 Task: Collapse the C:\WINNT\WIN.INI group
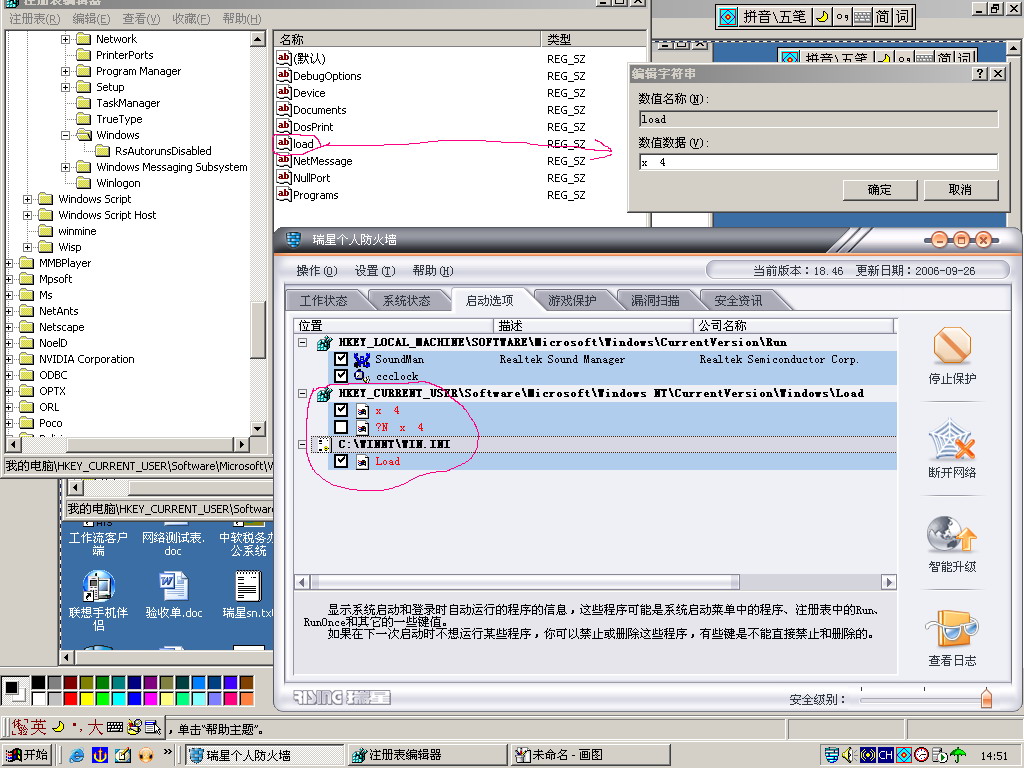(x=302, y=444)
